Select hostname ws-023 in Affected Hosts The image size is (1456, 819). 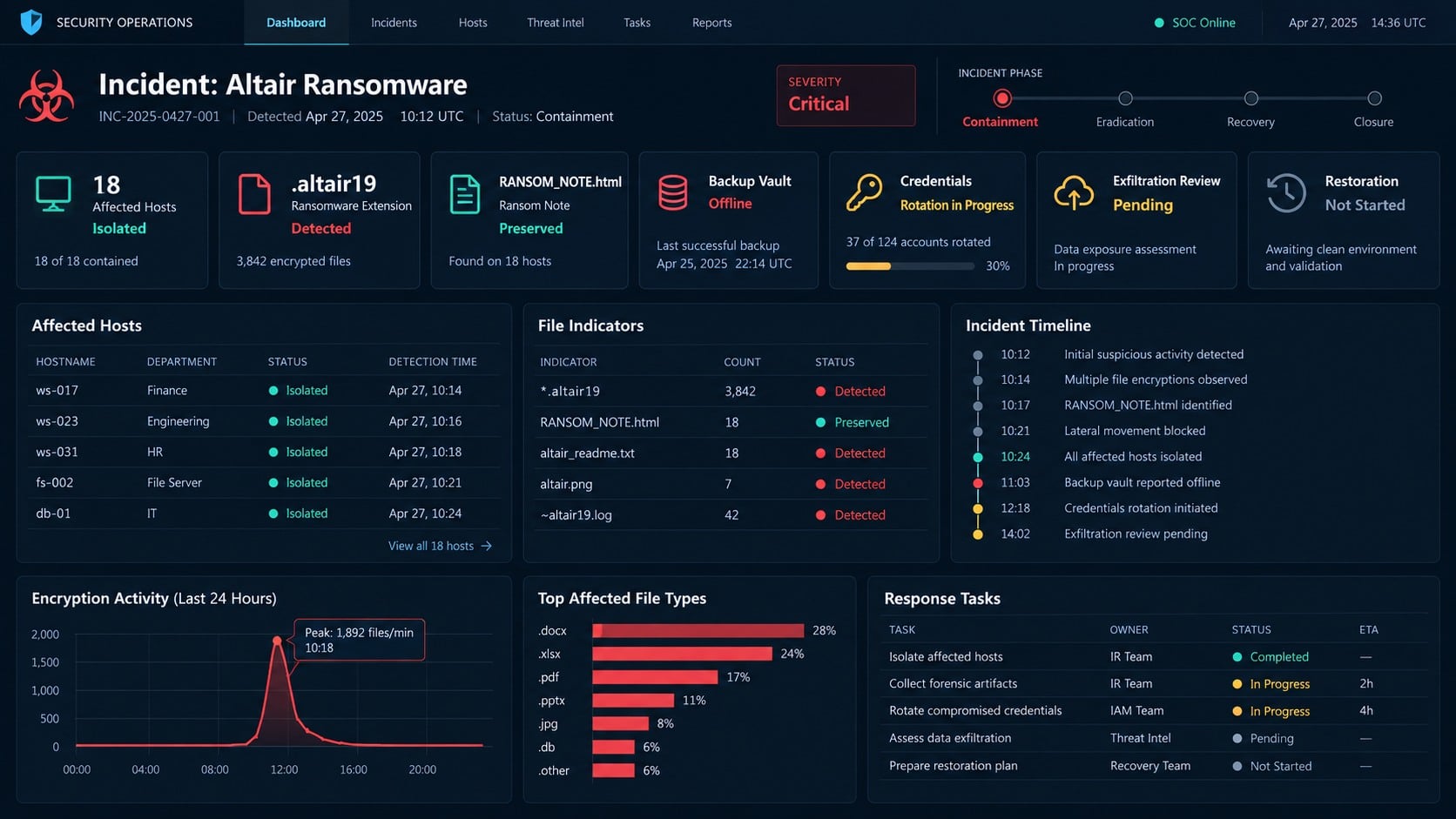click(x=57, y=421)
